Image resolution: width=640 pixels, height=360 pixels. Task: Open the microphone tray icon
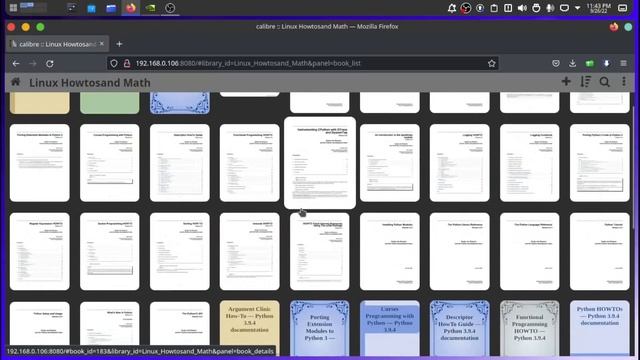pos(550,8)
